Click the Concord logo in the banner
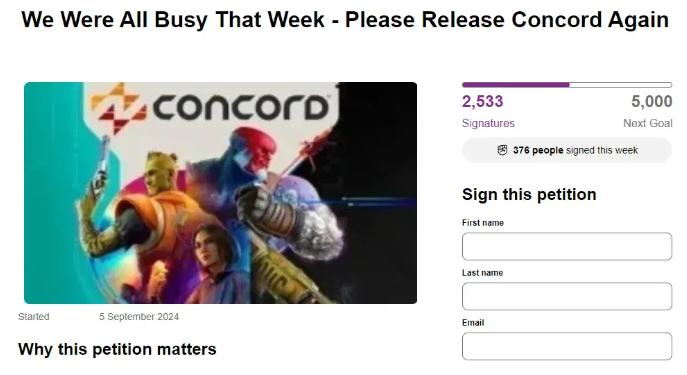Viewport: 687px width, 375px height. (x=210, y=107)
